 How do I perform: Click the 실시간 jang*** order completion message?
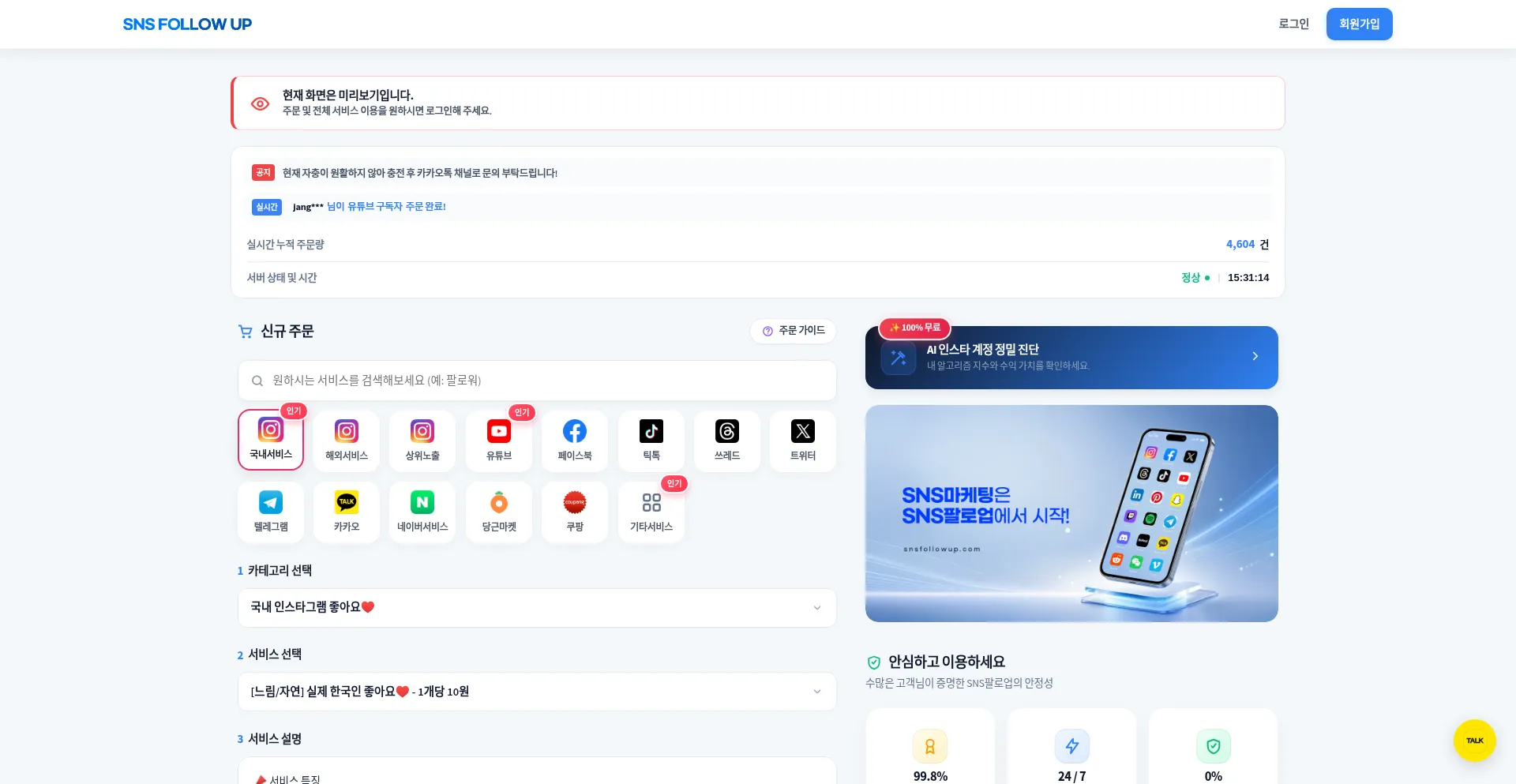[x=369, y=207]
